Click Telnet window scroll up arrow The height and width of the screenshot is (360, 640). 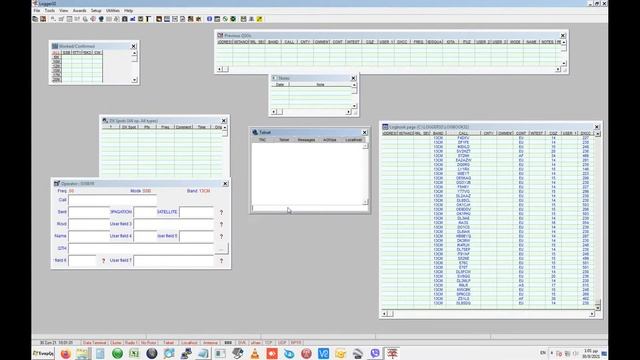click(365, 146)
